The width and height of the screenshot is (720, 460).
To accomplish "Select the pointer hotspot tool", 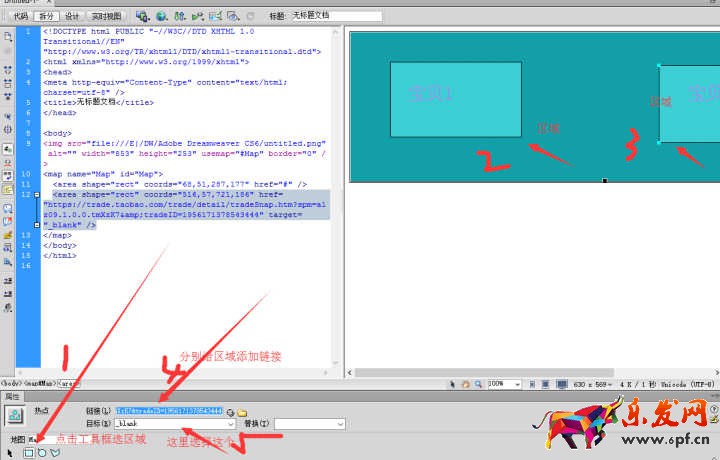I will (11, 453).
